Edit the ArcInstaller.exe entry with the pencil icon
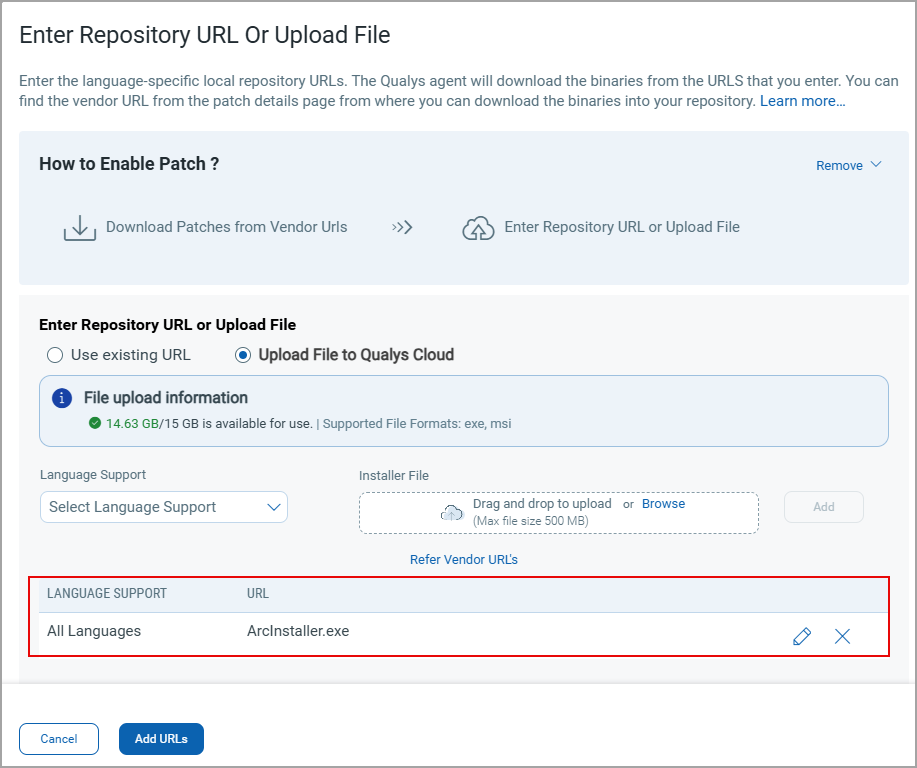This screenshot has height=768, width=917. (x=801, y=636)
